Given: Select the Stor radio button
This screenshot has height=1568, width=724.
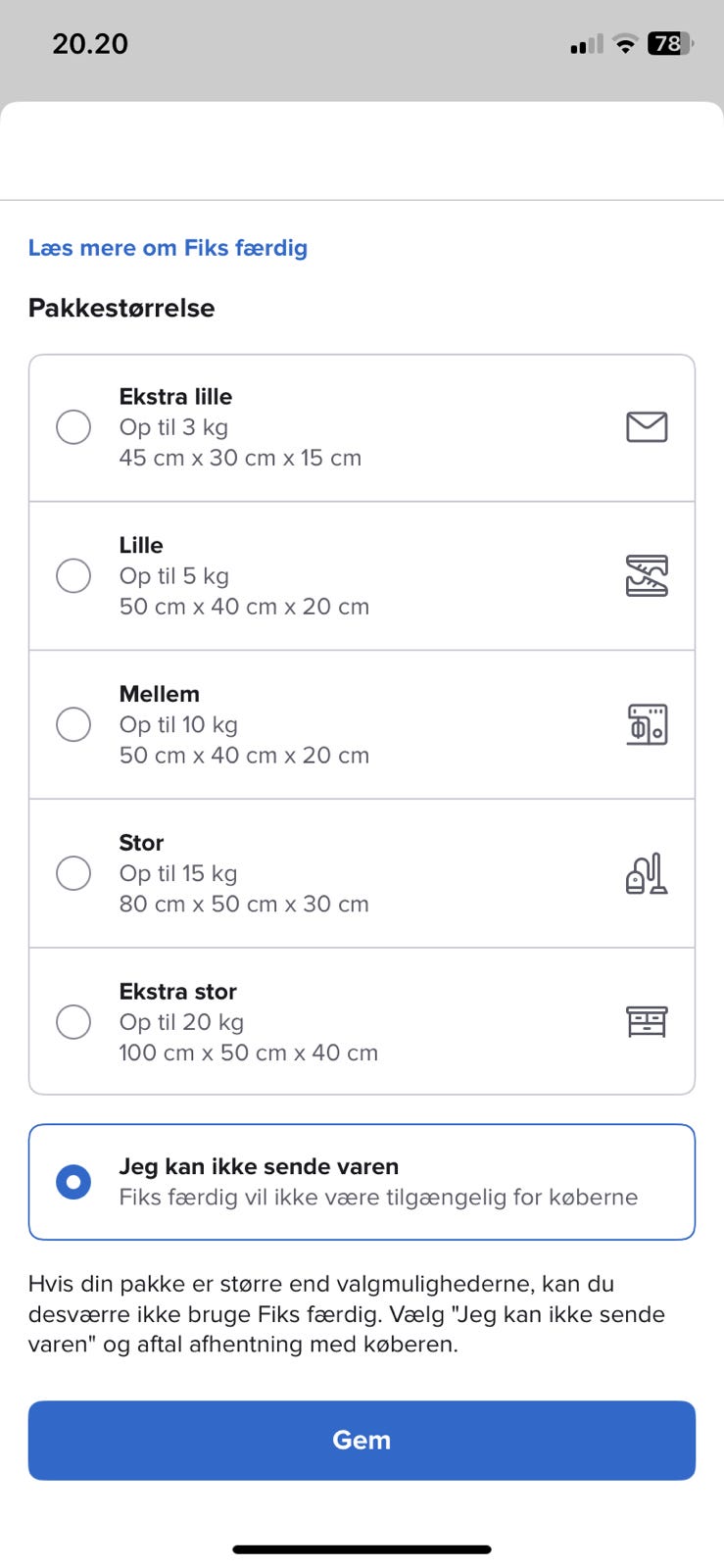Looking at the screenshot, I should [73, 873].
